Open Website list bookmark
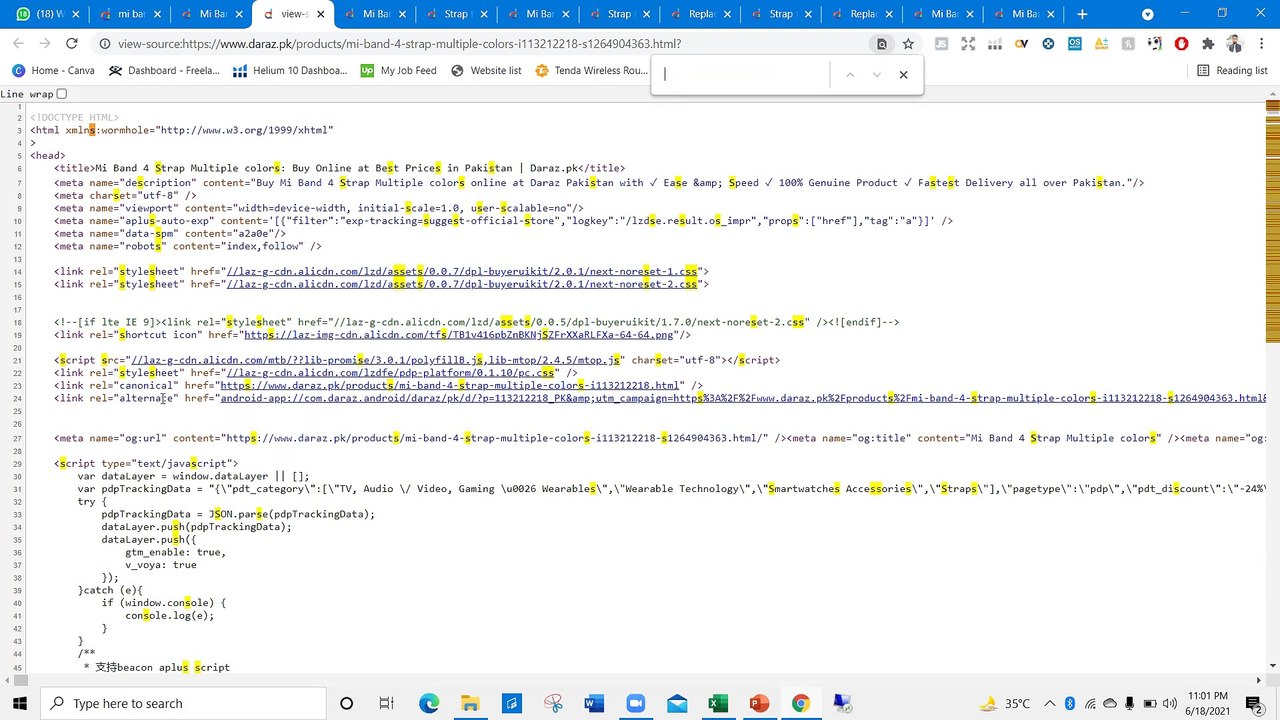 point(486,71)
